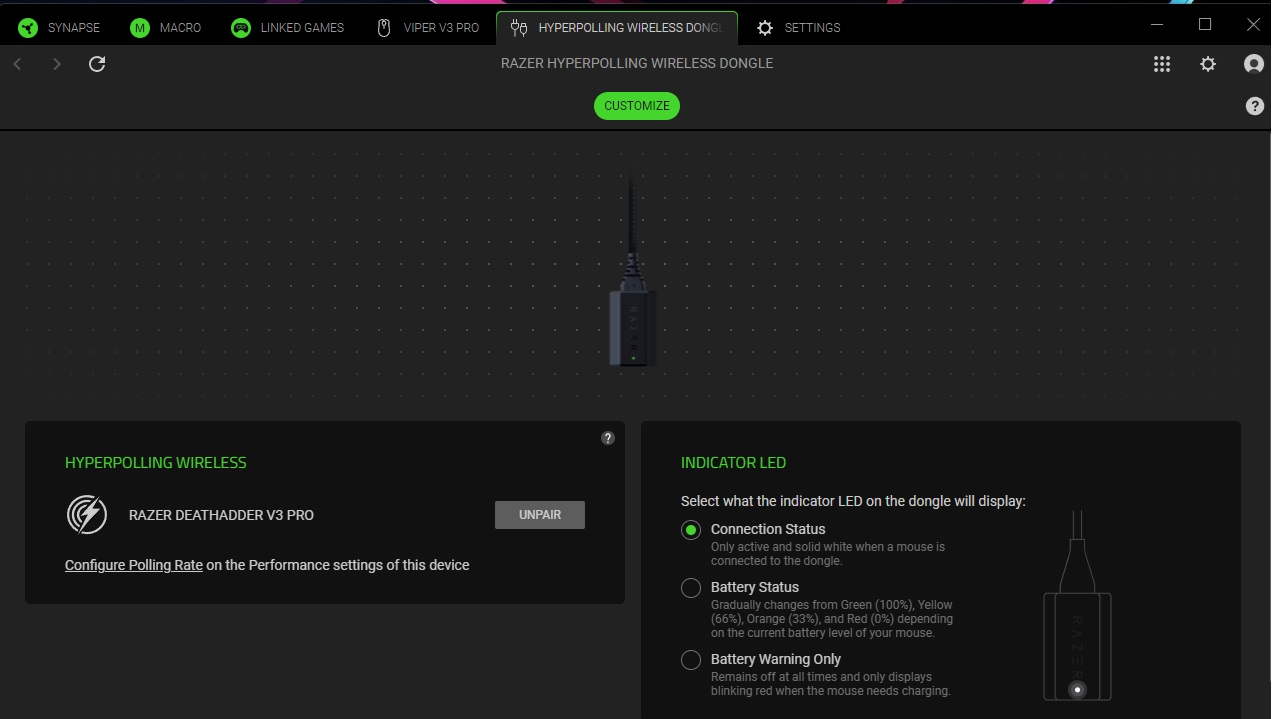This screenshot has height=719, width=1272.
Task: Open the Configure Polling Rate link
Action: click(134, 565)
